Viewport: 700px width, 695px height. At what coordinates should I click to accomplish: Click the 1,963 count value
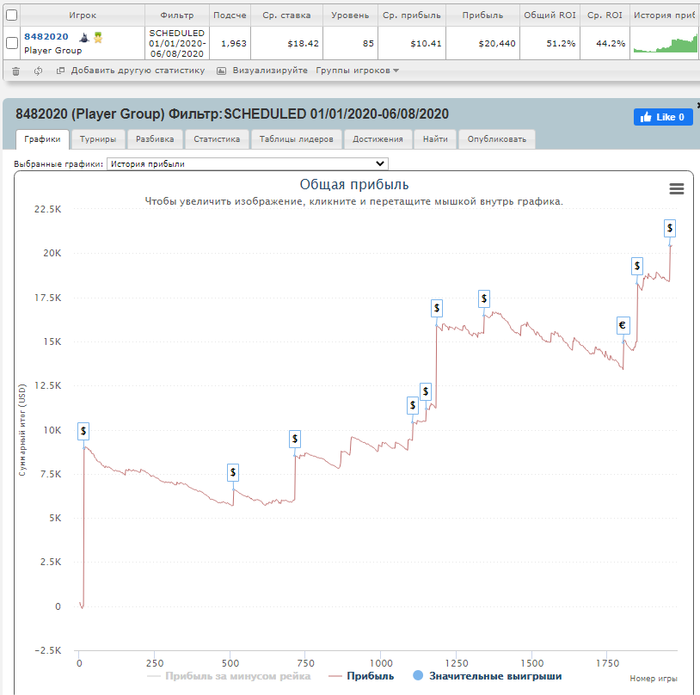point(234,44)
